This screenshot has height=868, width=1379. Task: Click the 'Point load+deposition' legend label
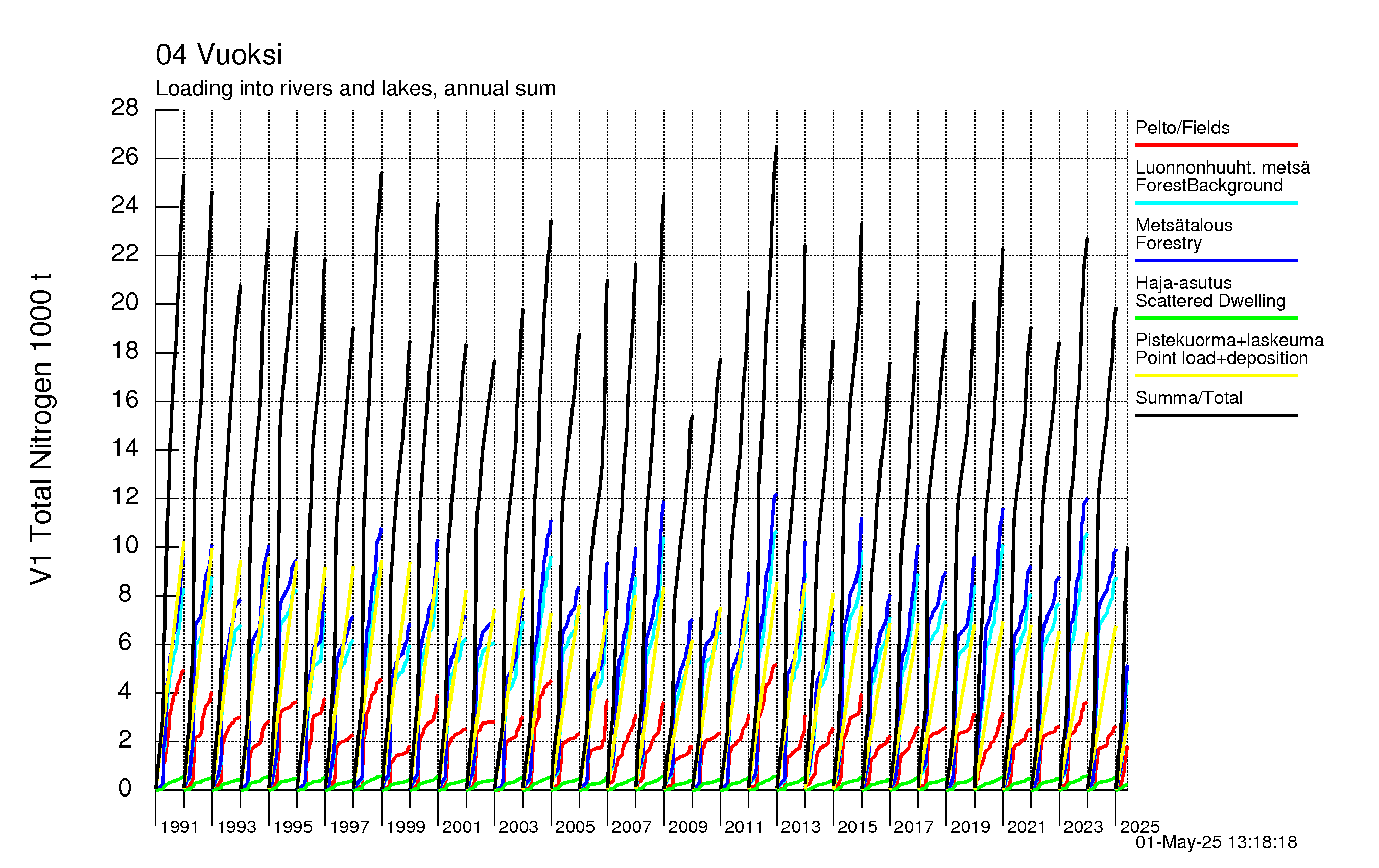(x=1222, y=358)
